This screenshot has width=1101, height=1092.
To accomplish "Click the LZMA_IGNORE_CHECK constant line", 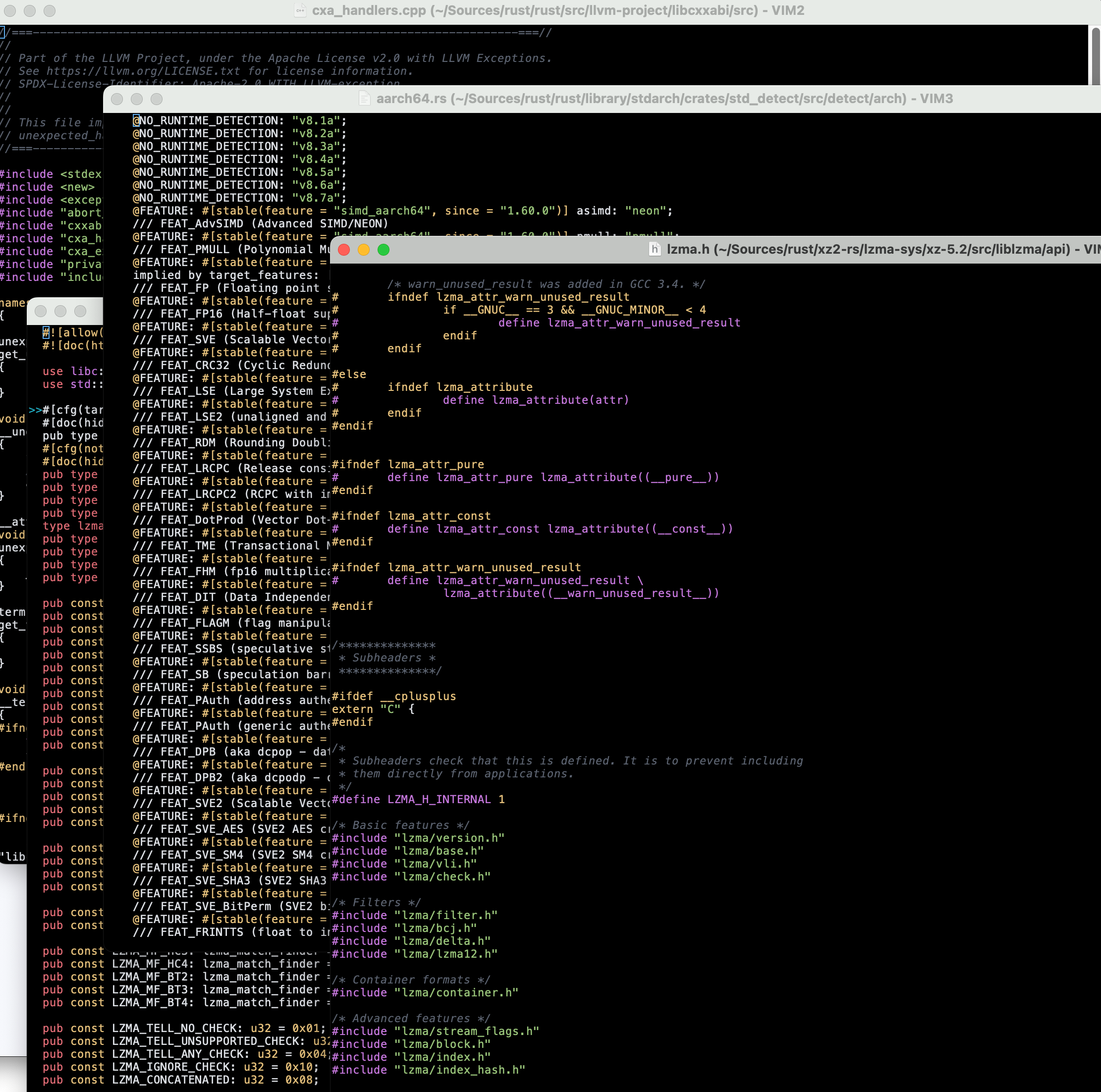I will [x=181, y=1067].
